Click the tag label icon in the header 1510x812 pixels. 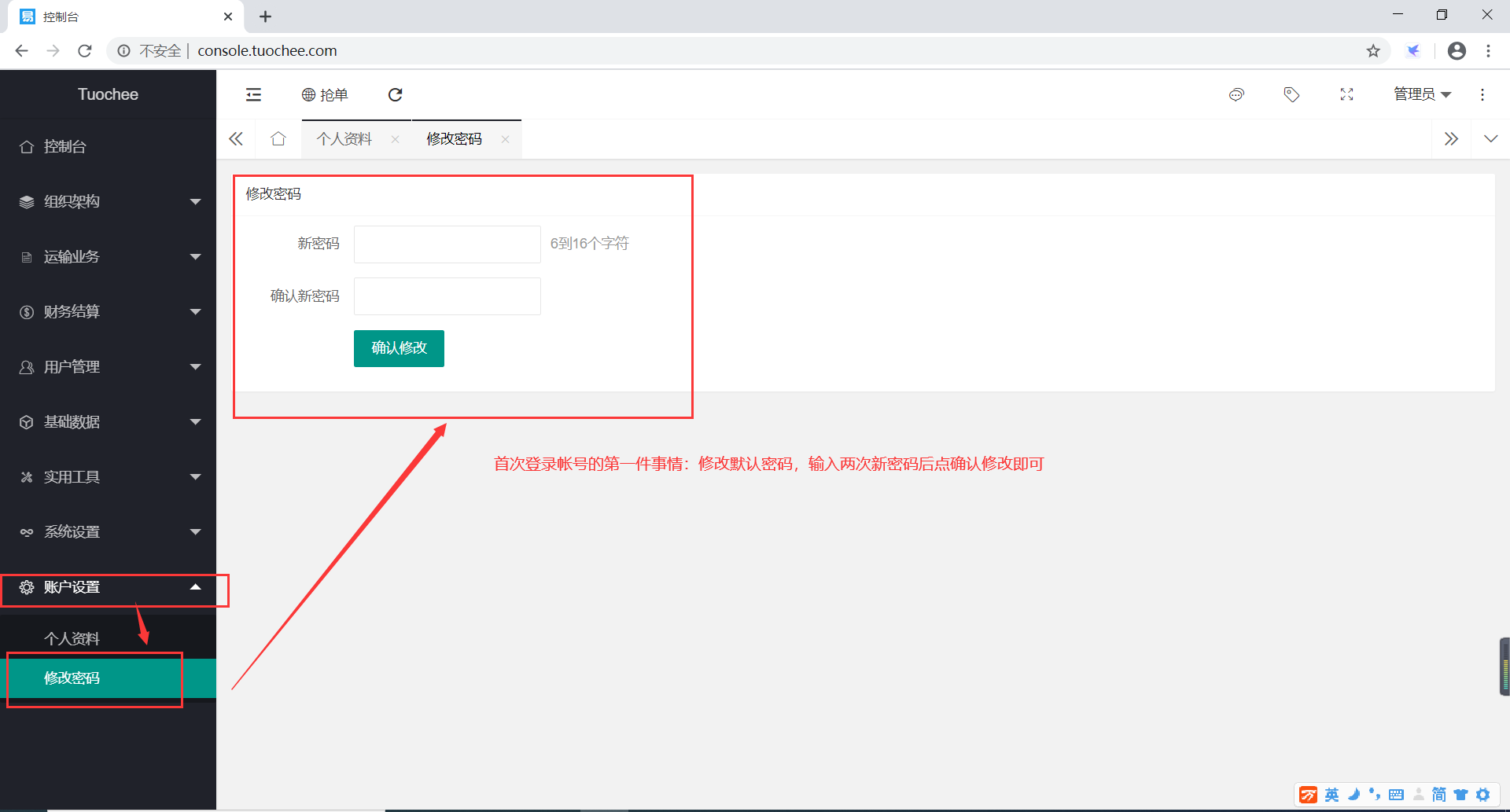(x=1291, y=95)
